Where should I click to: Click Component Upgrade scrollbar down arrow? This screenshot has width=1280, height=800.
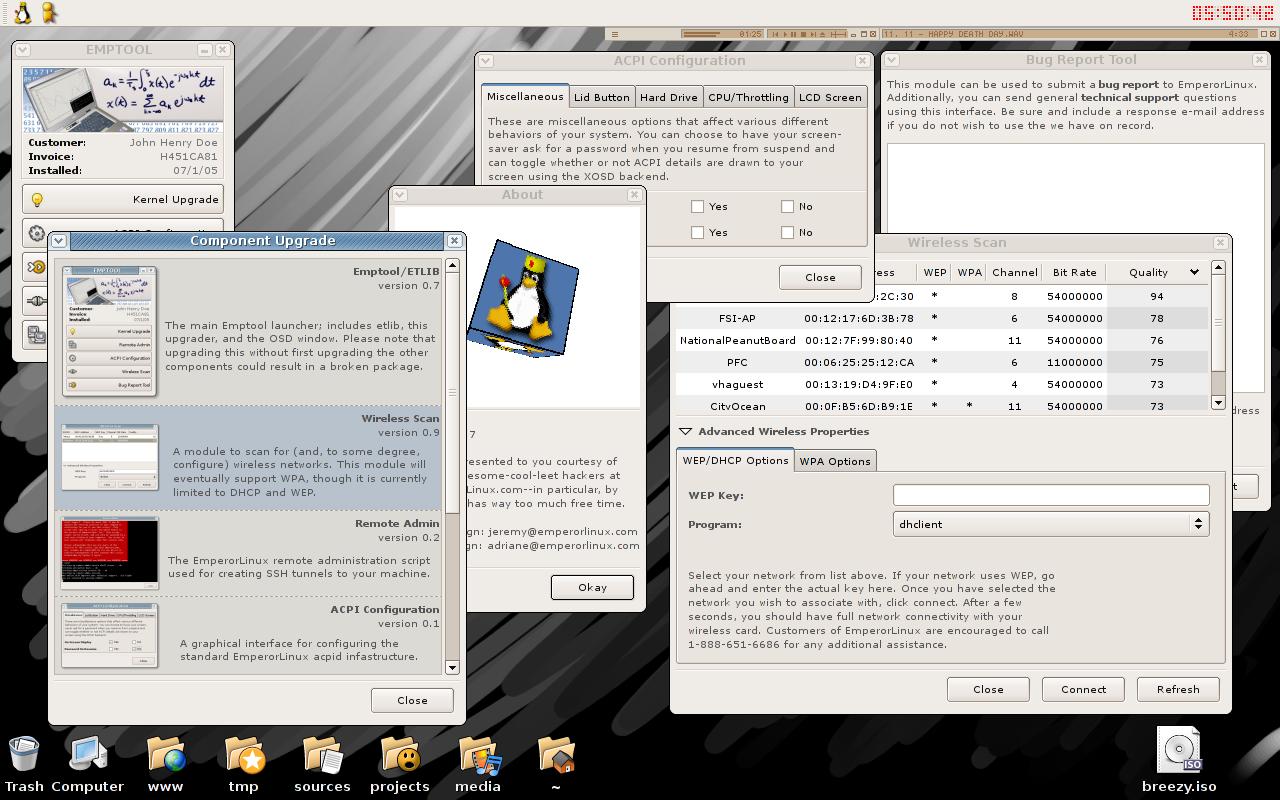452,667
